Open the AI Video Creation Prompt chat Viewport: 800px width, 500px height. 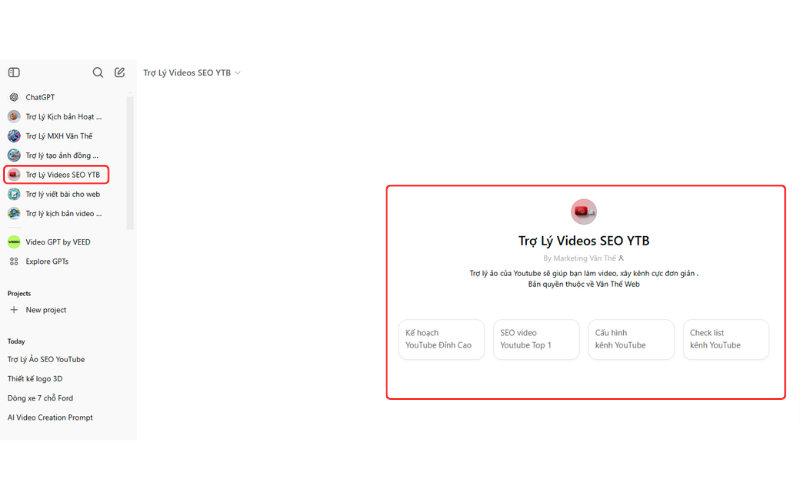click(x=50, y=417)
